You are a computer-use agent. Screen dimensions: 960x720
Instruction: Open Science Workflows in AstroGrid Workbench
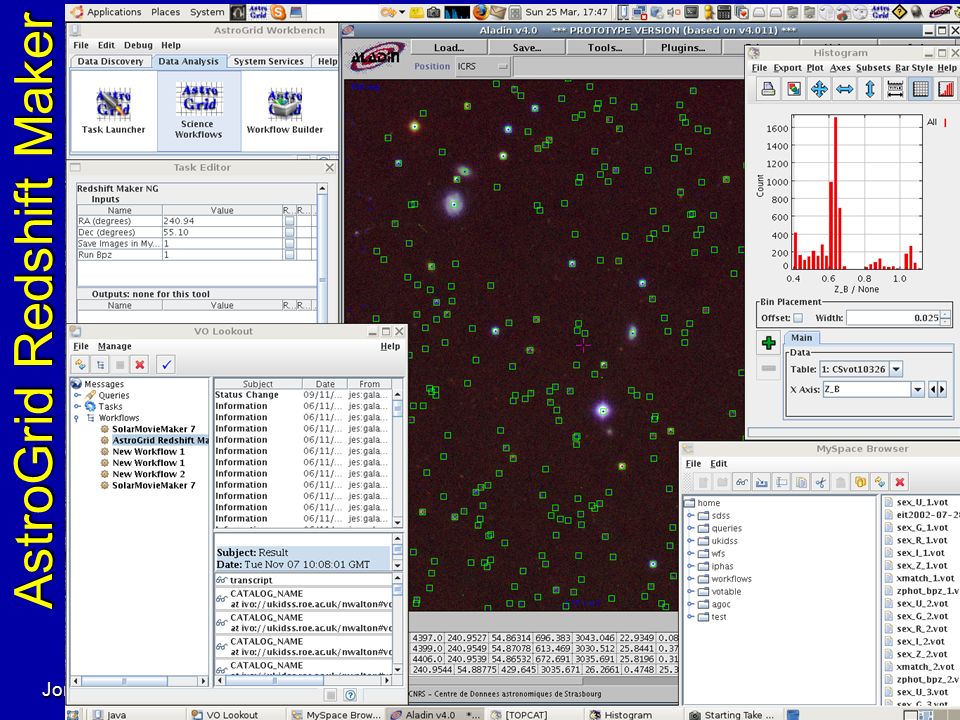pos(198,111)
